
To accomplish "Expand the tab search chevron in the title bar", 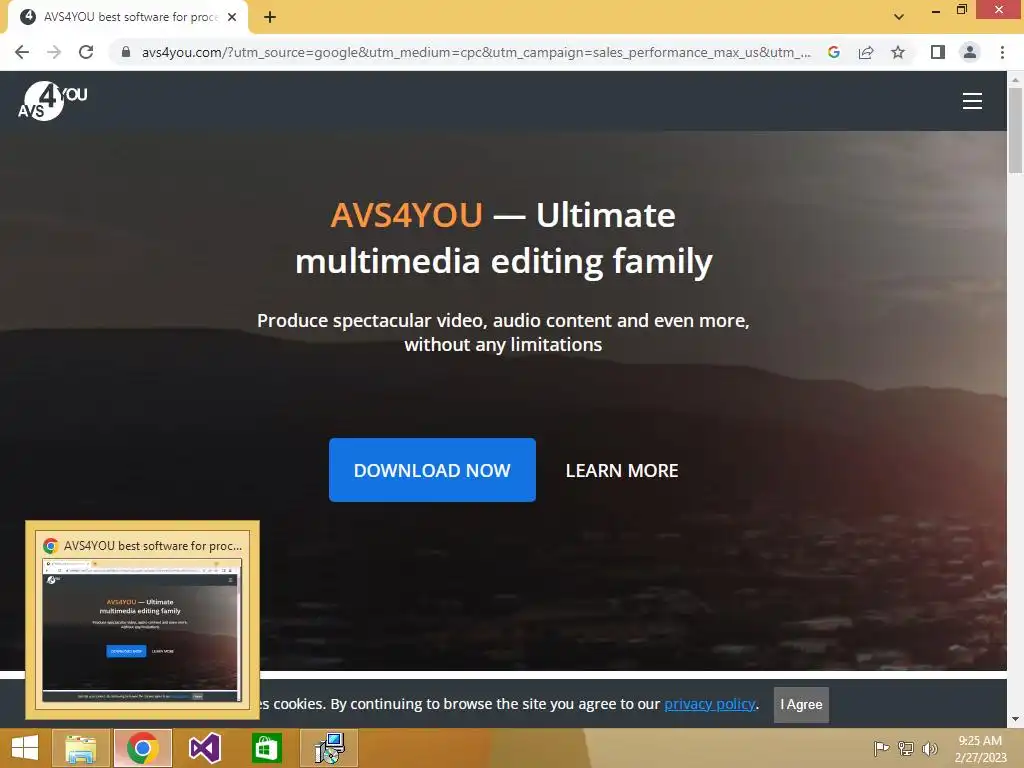I will tap(899, 17).
